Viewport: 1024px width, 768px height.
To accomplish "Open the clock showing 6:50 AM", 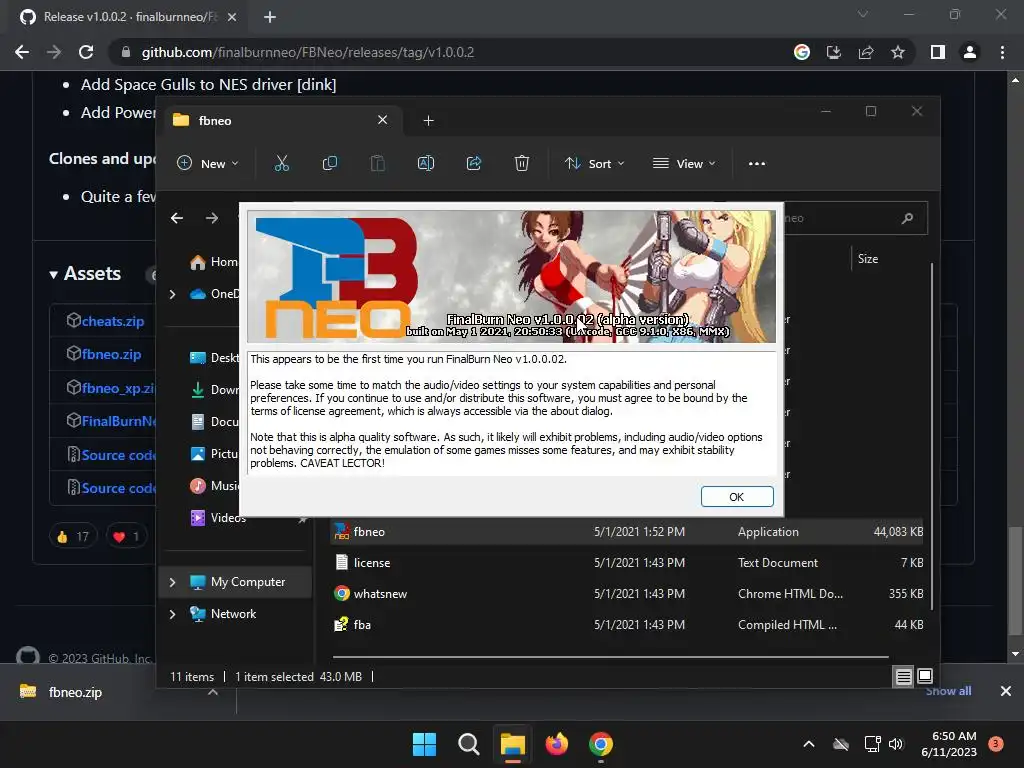I will click(949, 744).
